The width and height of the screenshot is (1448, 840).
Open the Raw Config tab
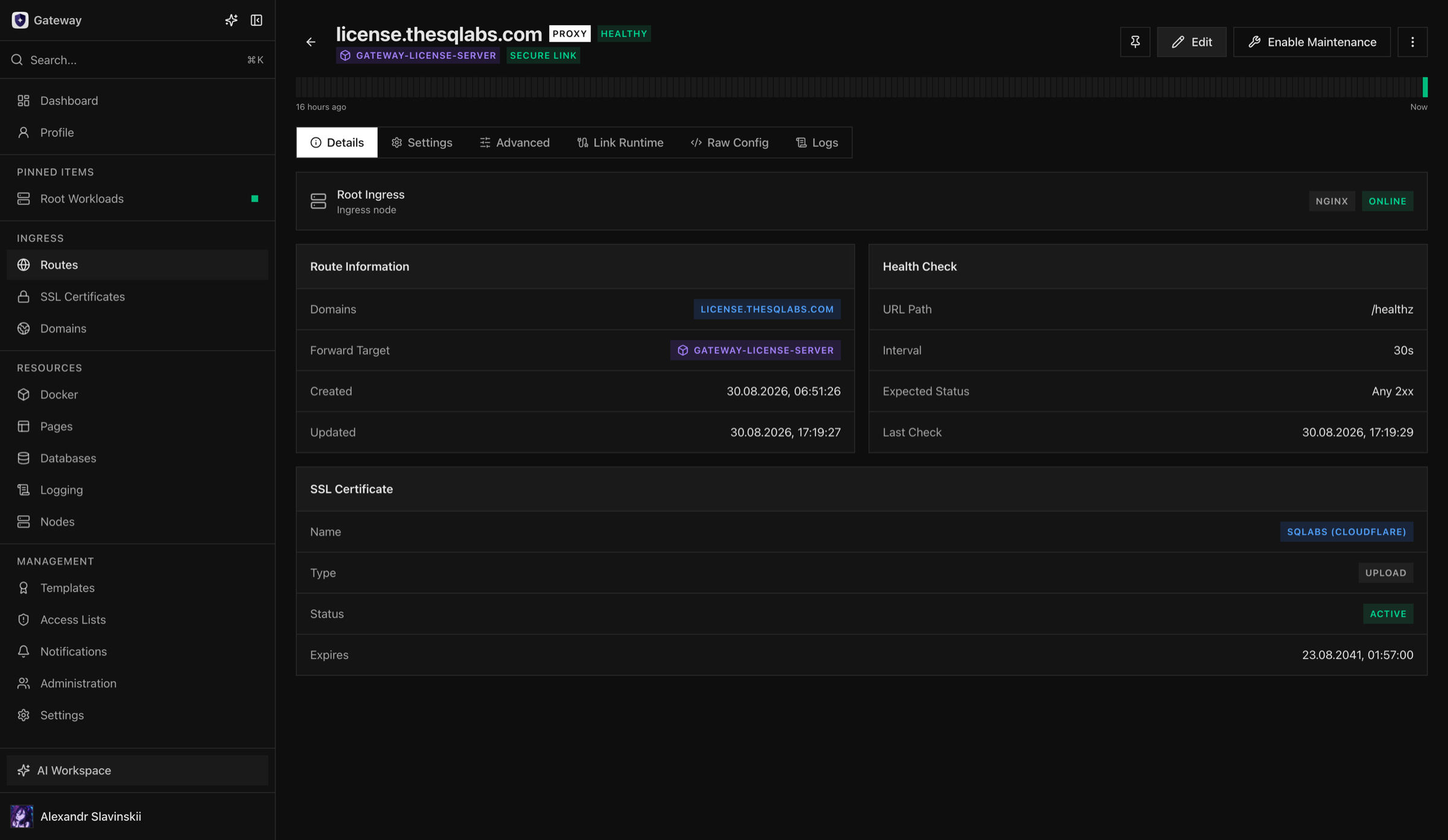tap(729, 142)
